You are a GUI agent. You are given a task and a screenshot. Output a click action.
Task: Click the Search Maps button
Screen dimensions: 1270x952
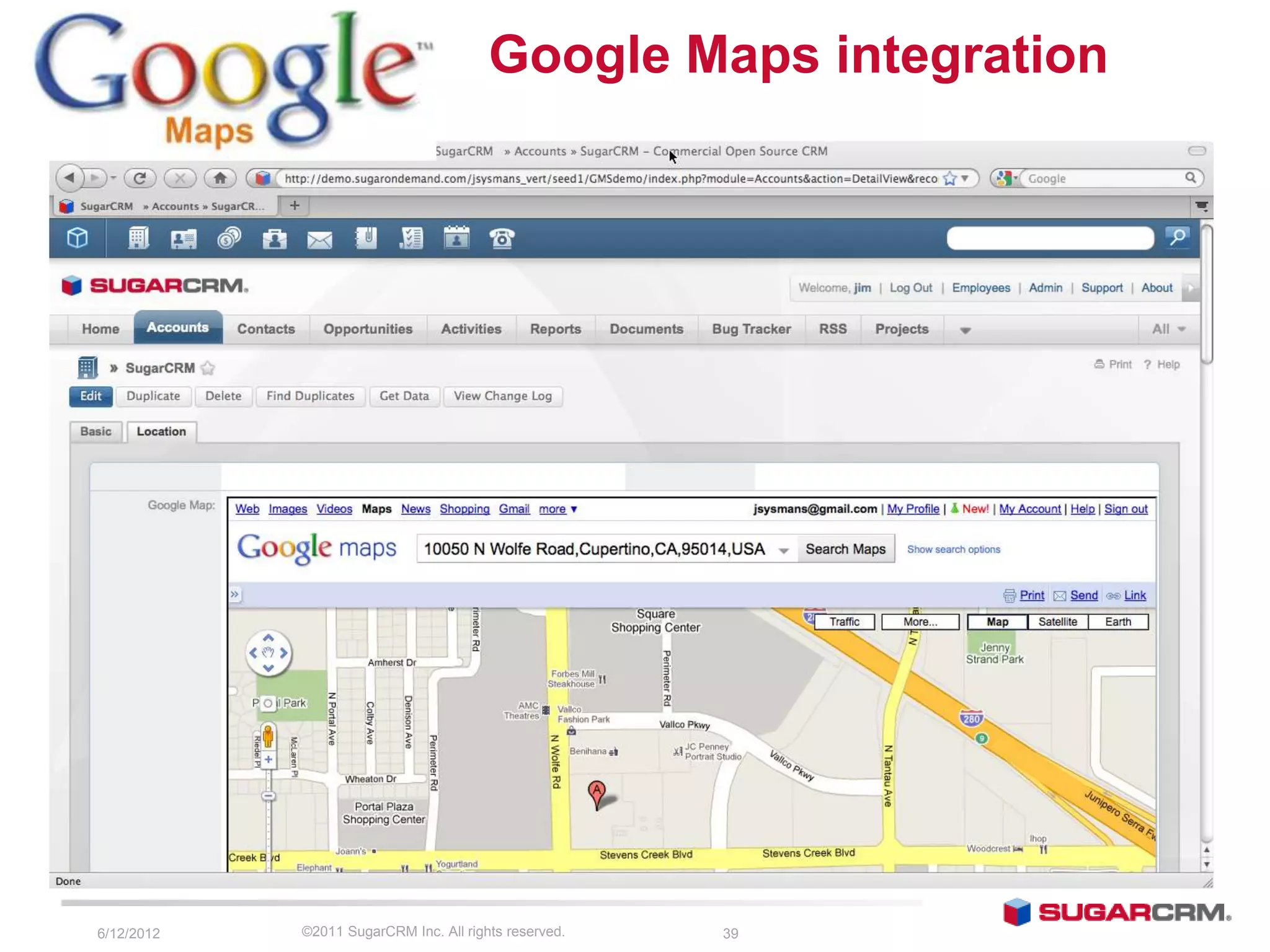click(x=845, y=549)
